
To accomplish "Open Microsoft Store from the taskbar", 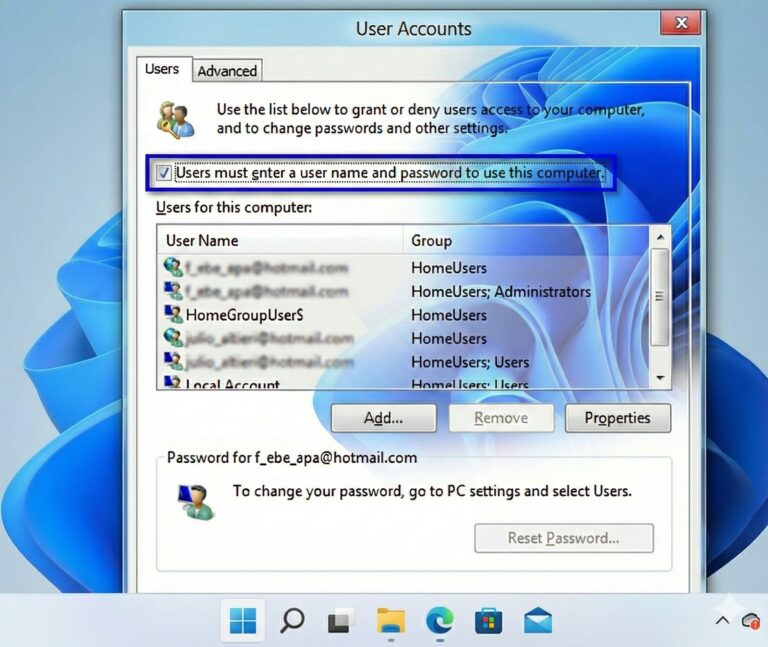I will tap(488, 621).
